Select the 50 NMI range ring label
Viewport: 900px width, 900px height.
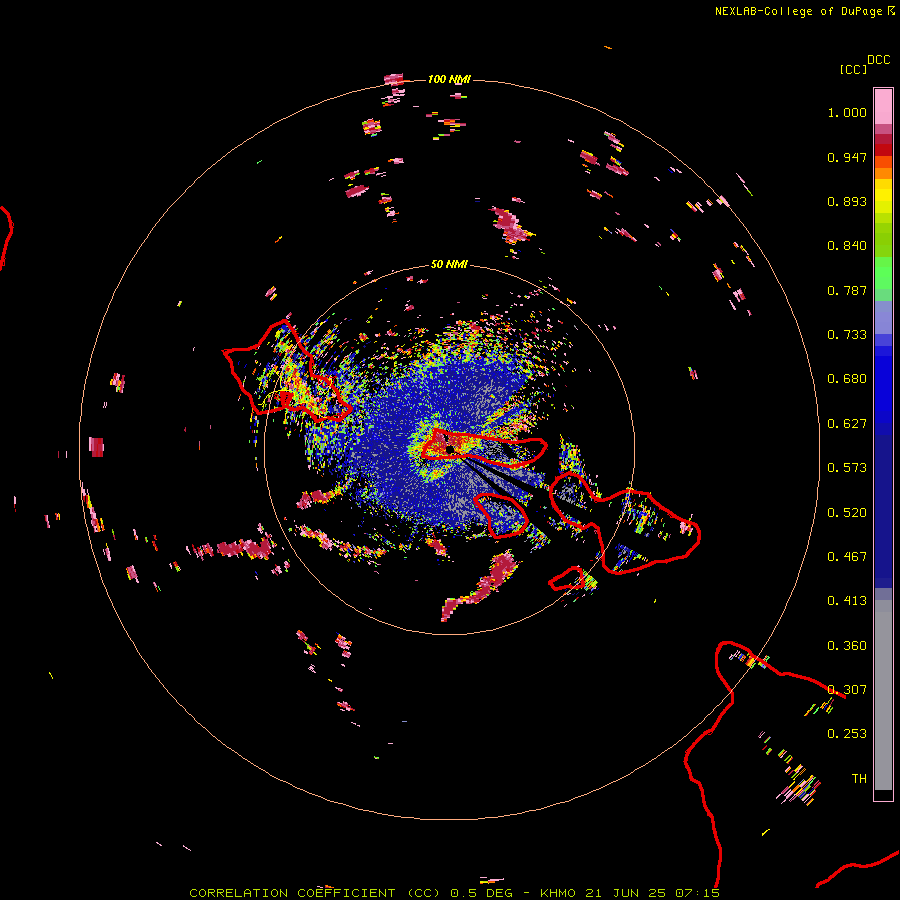pos(449,264)
